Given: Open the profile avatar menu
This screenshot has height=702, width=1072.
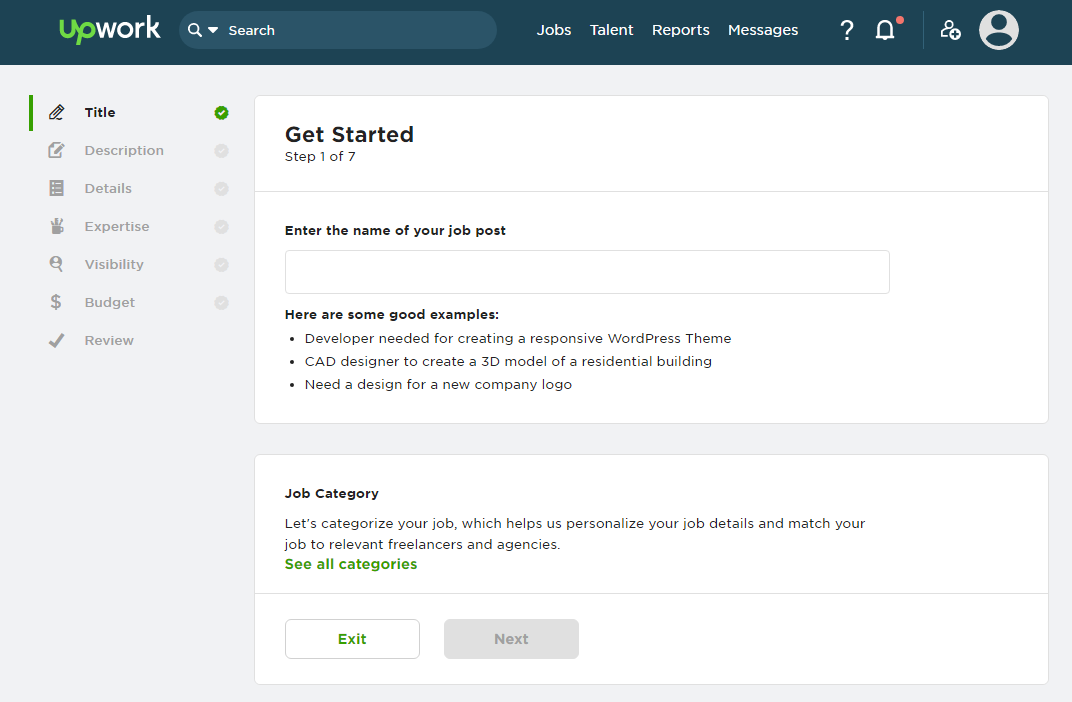Looking at the screenshot, I should click(x=998, y=30).
